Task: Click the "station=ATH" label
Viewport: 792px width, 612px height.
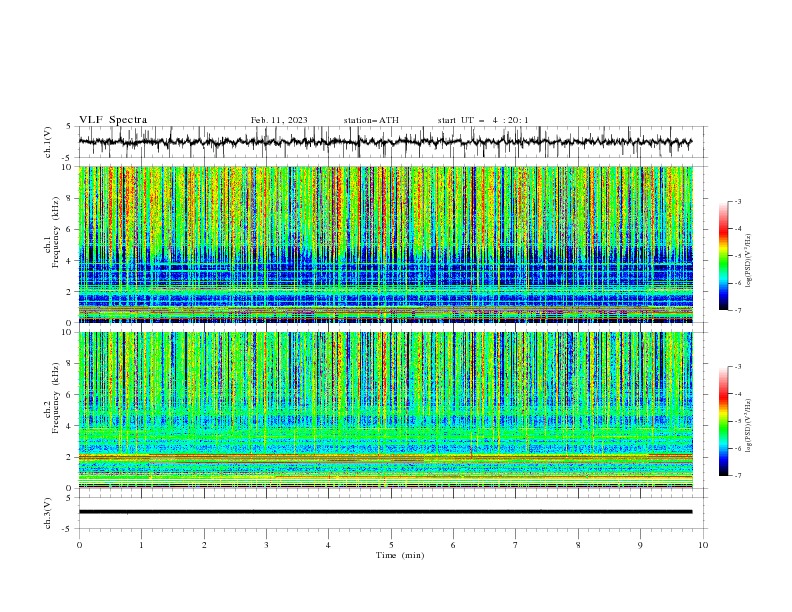Action: click(371, 120)
